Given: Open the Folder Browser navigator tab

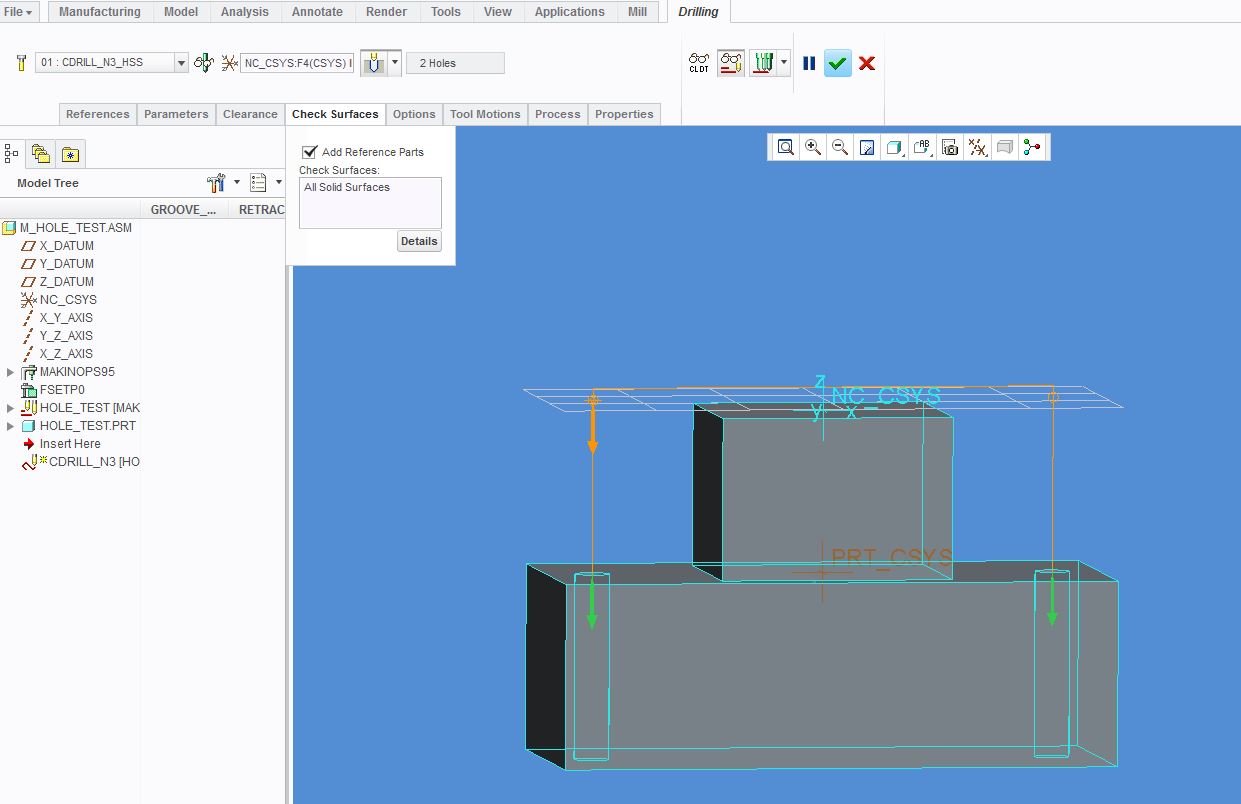Looking at the screenshot, I should click(41, 153).
